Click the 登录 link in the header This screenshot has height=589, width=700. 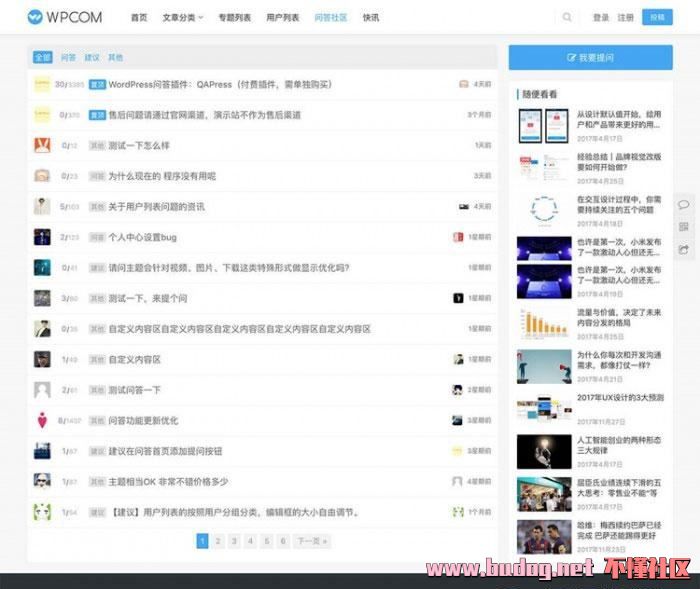601,17
